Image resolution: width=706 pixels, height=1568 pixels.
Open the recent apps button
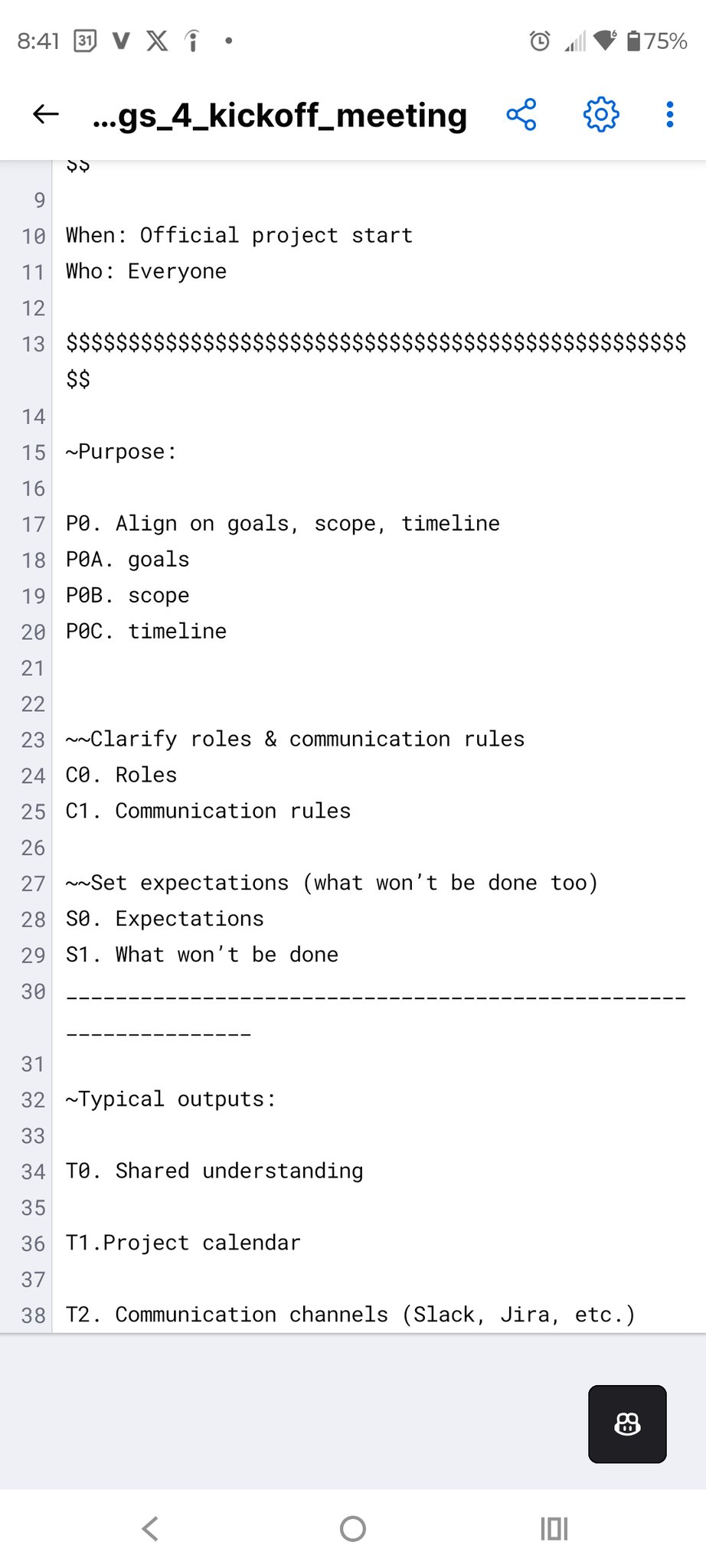tap(554, 1529)
